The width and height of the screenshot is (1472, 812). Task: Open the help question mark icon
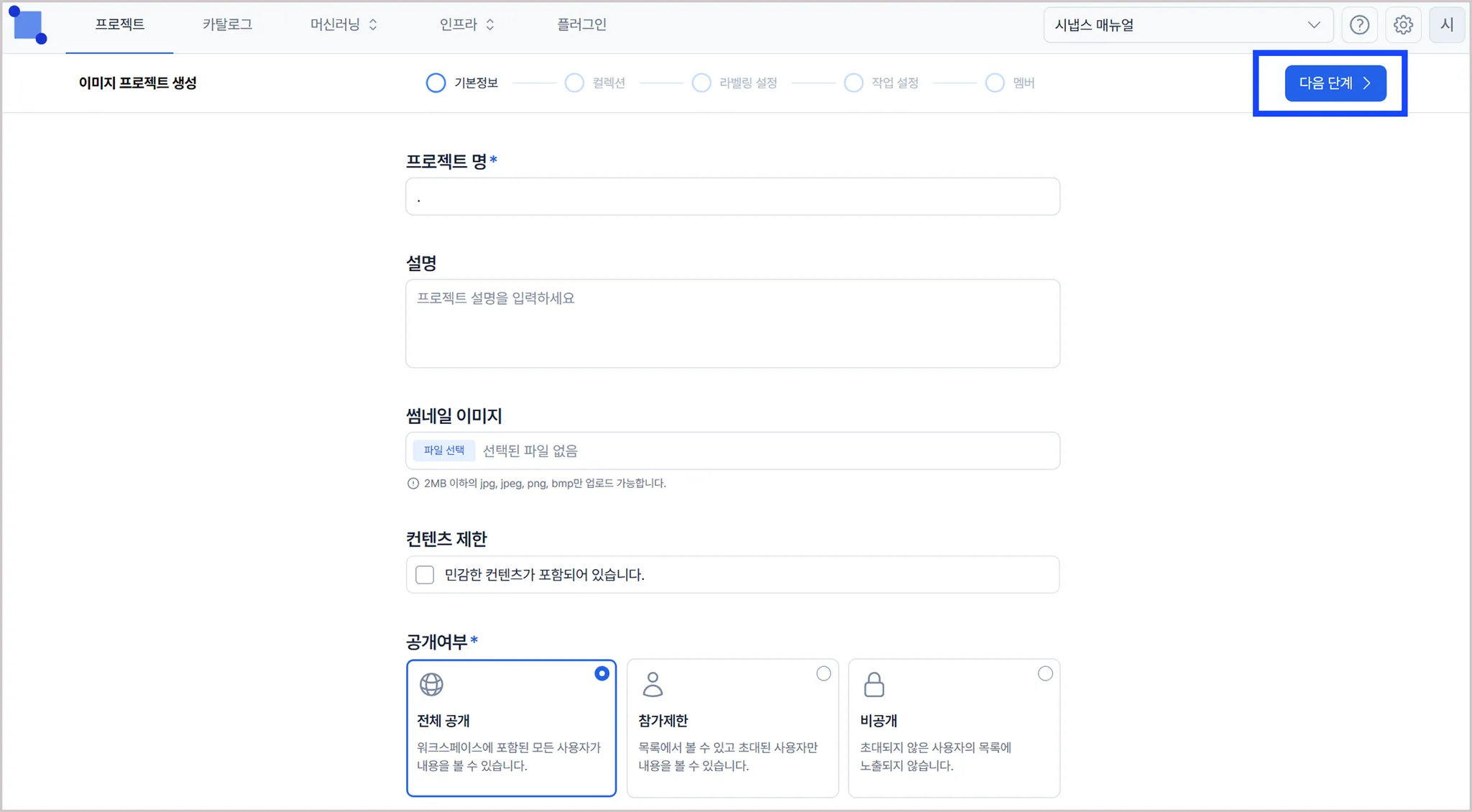pos(1358,25)
